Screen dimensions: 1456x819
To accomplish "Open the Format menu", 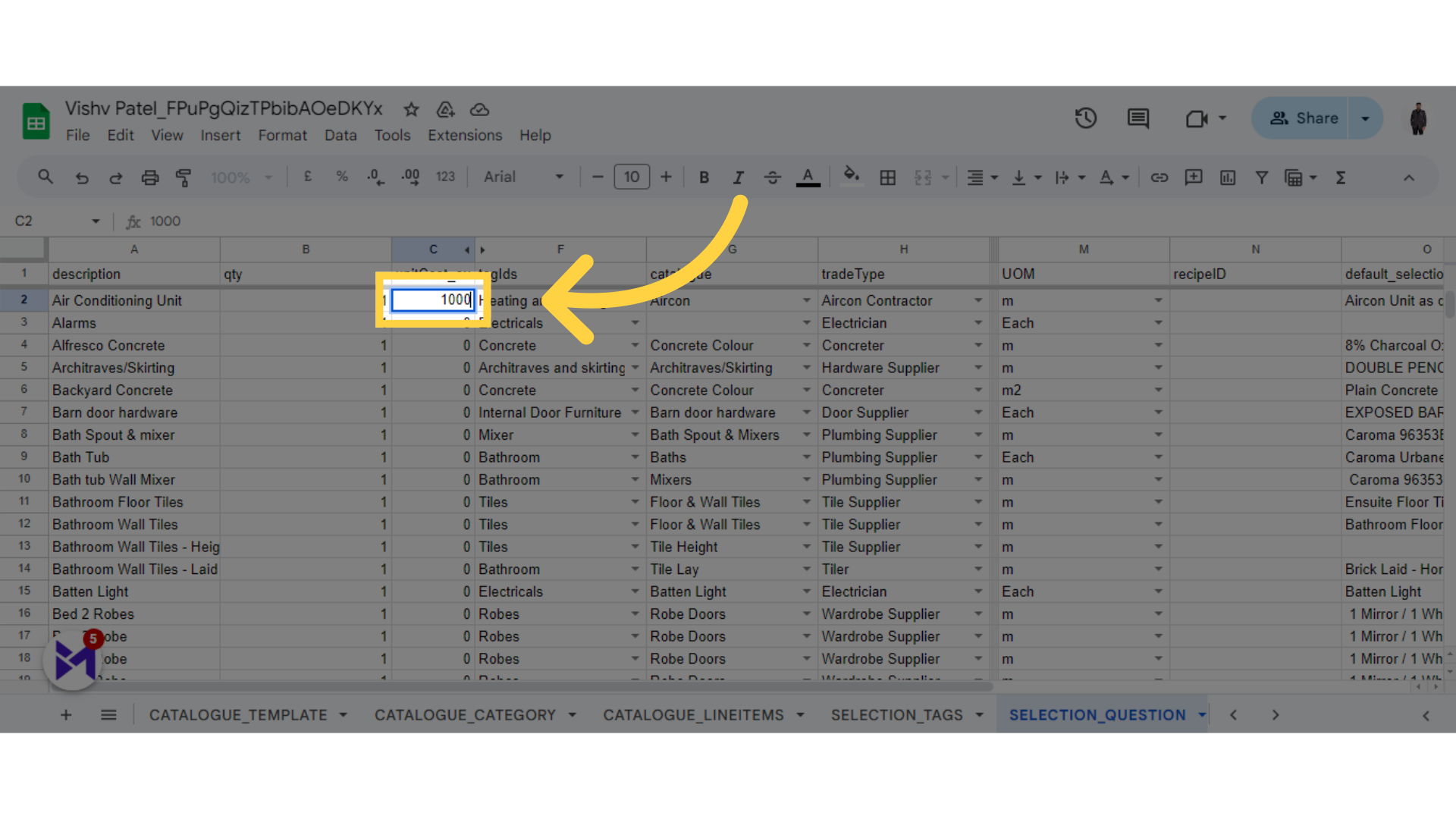I will tap(280, 135).
